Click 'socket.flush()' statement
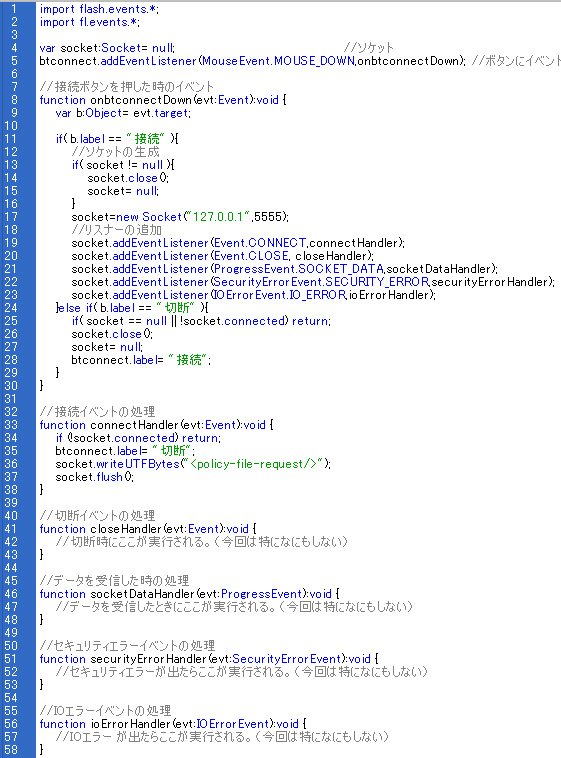The width and height of the screenshot is (561, 758). (x=94, y=477)
